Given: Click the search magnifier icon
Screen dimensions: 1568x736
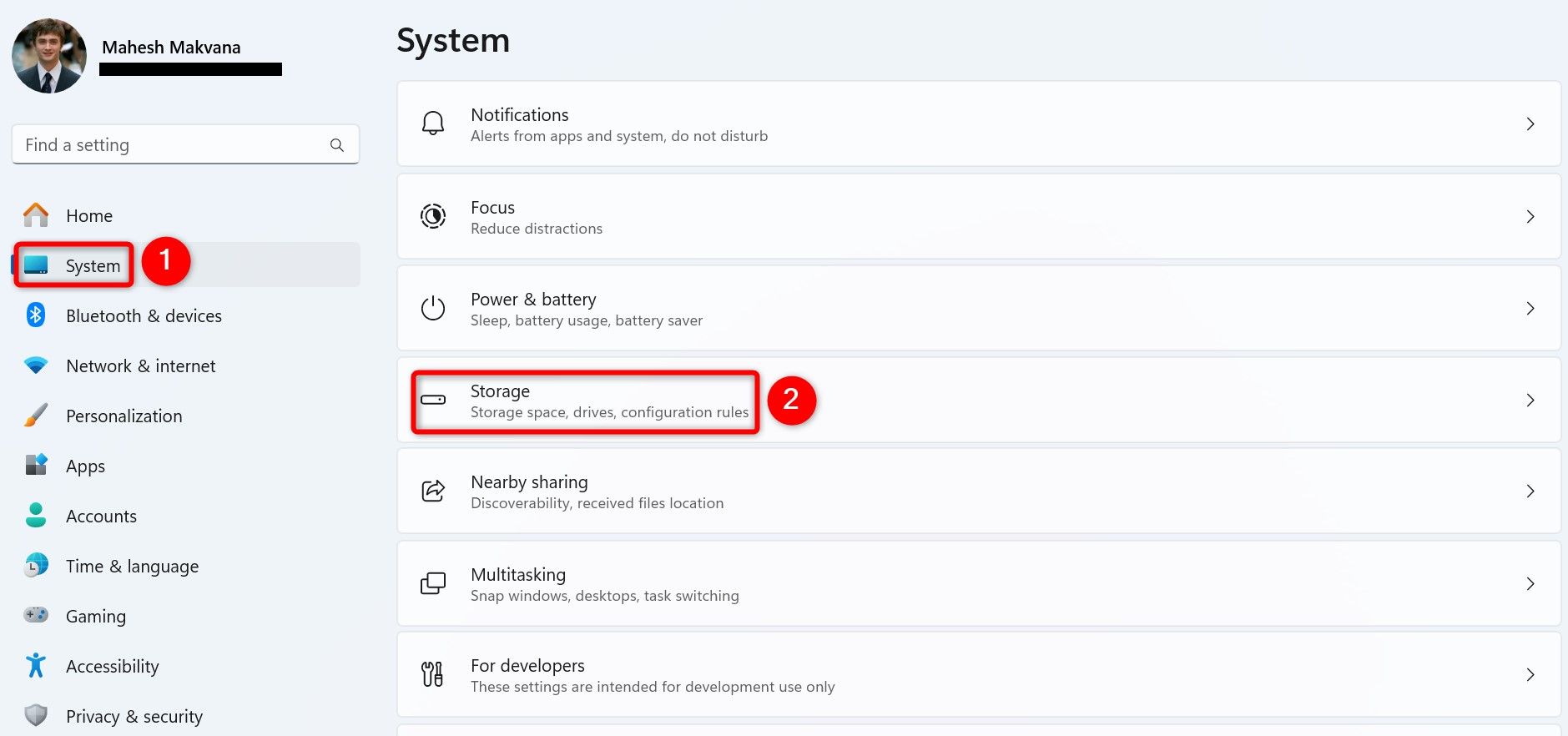Looking at the screenshot, I should (x=337, y=145).
